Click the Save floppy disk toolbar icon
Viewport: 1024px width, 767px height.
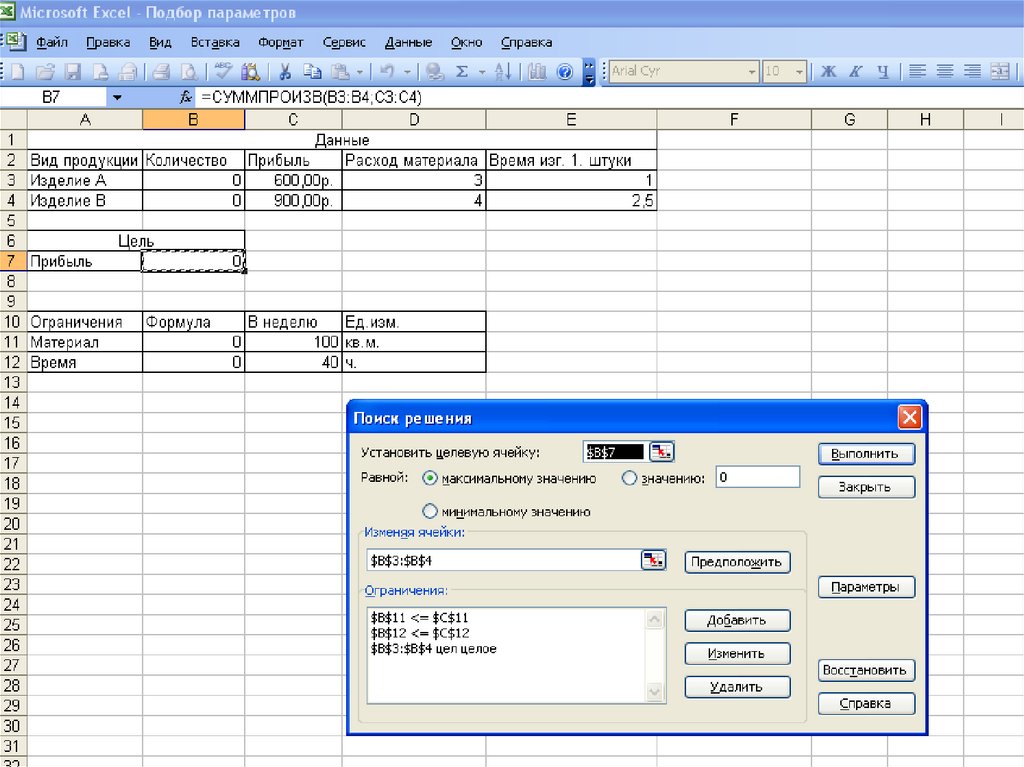tap(72, 72)
